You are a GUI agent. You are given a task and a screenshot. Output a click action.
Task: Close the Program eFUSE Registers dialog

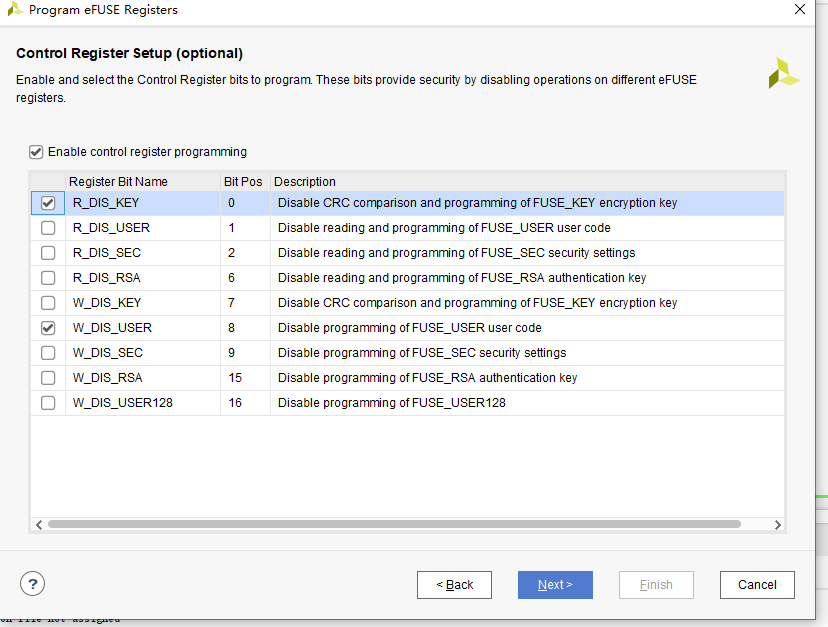(800, 10)
